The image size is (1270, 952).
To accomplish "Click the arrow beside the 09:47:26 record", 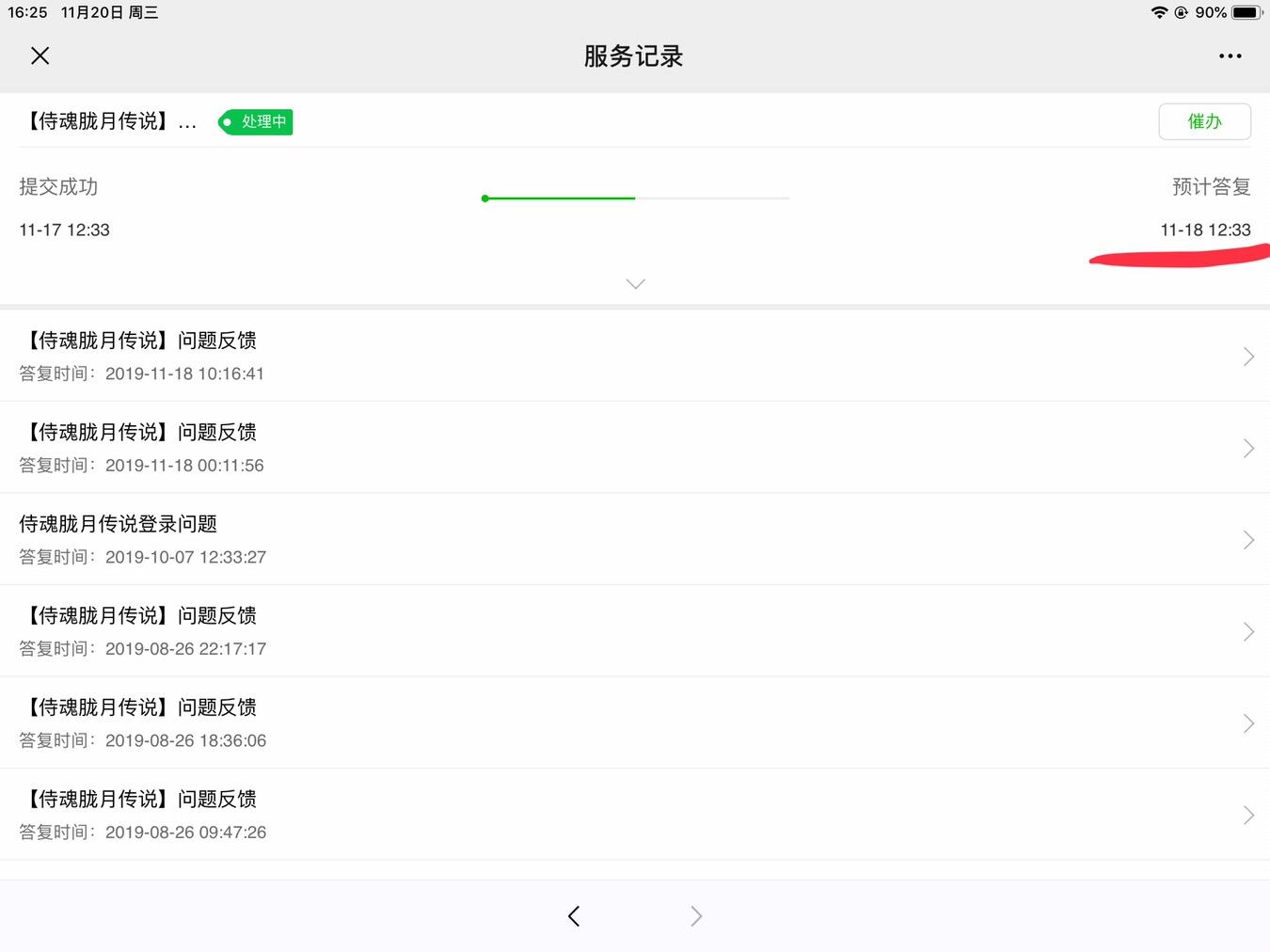I will click(x=1248, y=815).
